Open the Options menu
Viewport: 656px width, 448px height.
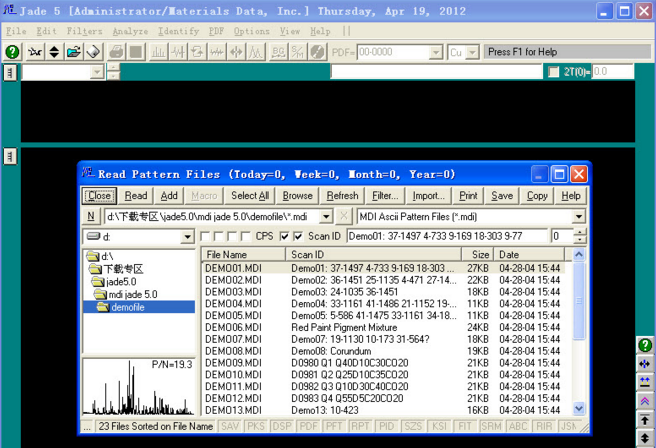coord(251,31)
